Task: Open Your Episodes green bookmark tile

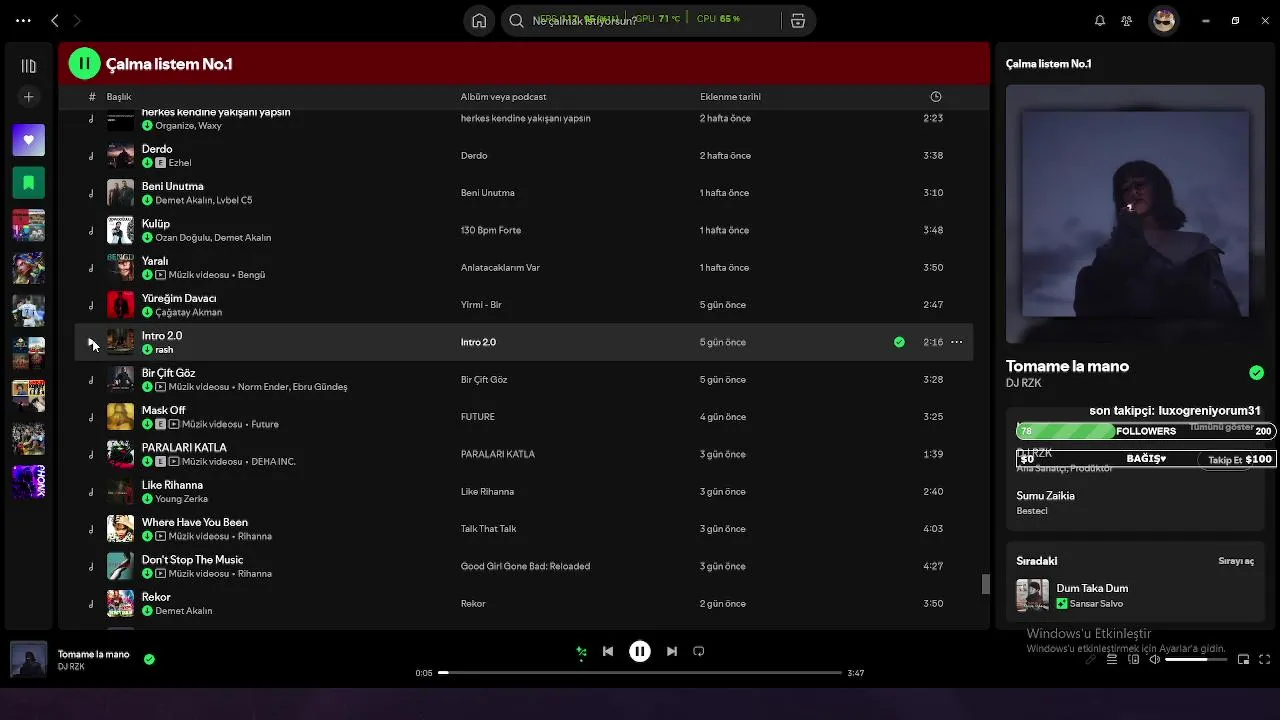Action: (28, 183)
